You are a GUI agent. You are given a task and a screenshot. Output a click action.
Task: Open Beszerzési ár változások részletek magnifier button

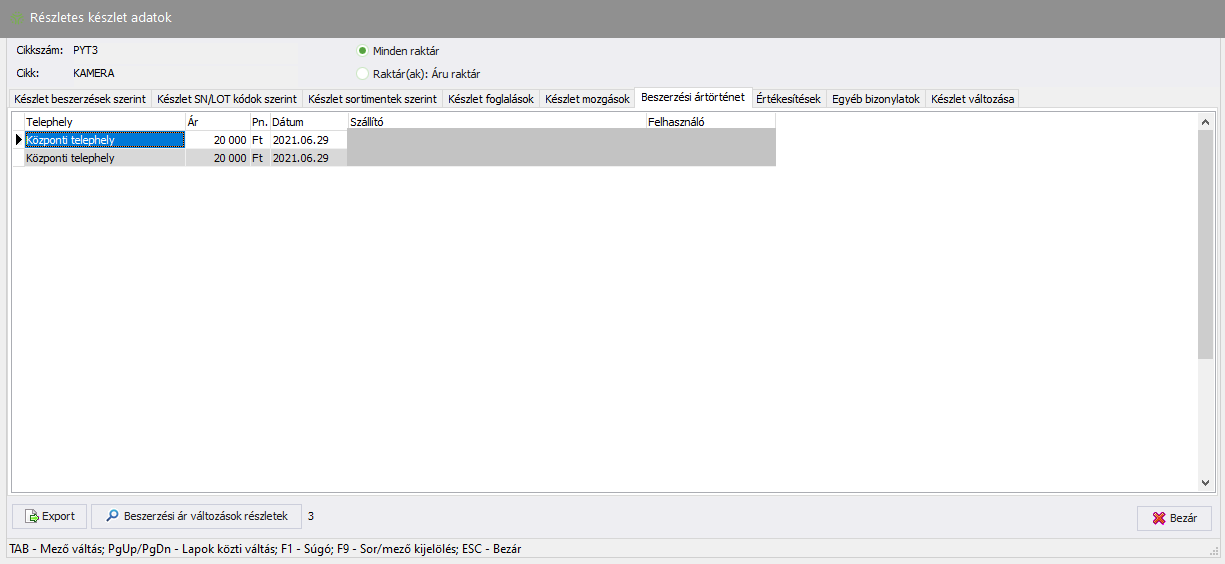[x=196, y=516]
